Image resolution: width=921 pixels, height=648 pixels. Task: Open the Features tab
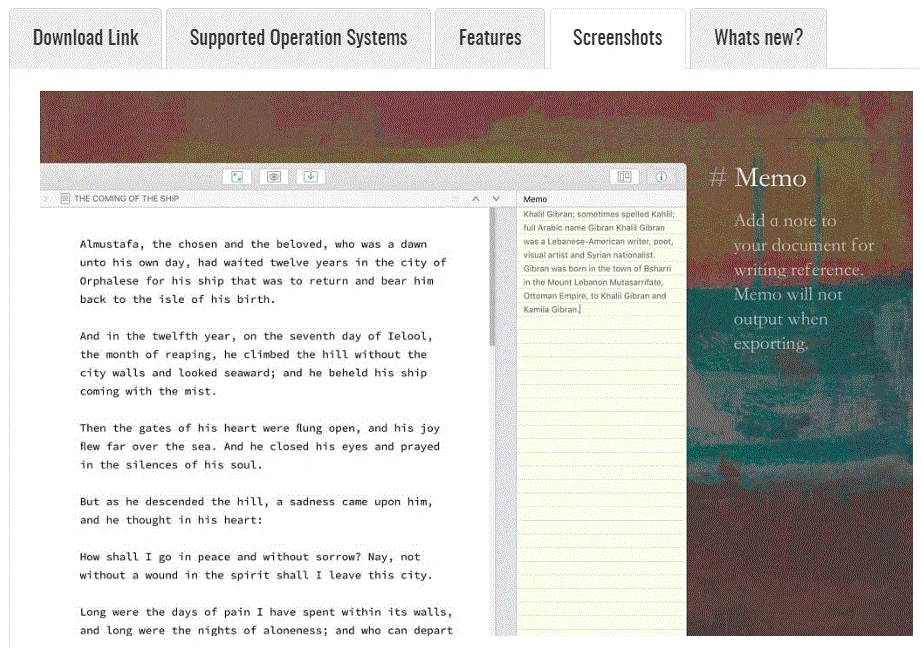point(490,38)
